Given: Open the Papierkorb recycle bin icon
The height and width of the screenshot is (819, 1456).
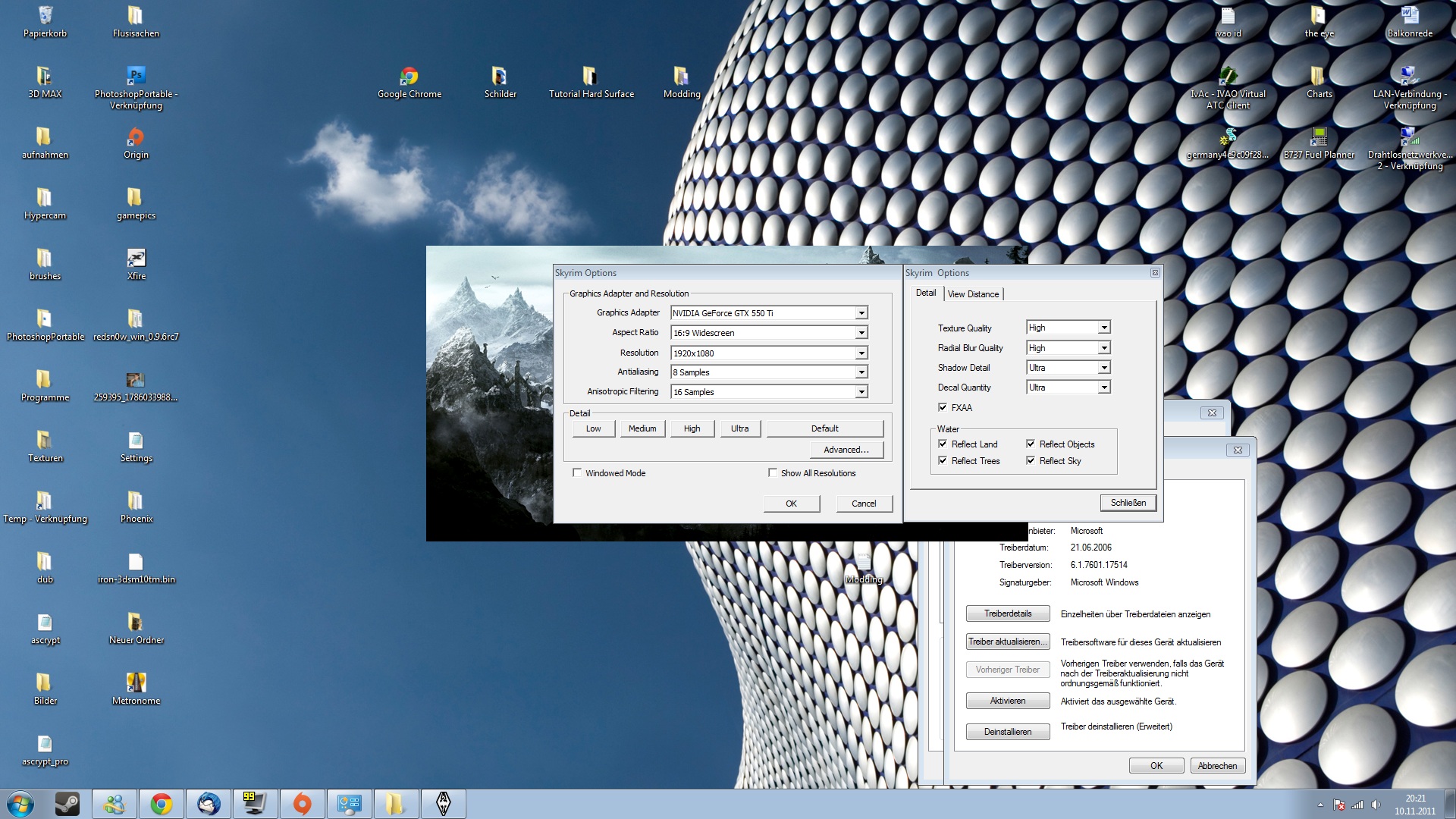Looking at the screenshot, I should tap(45, 21).
